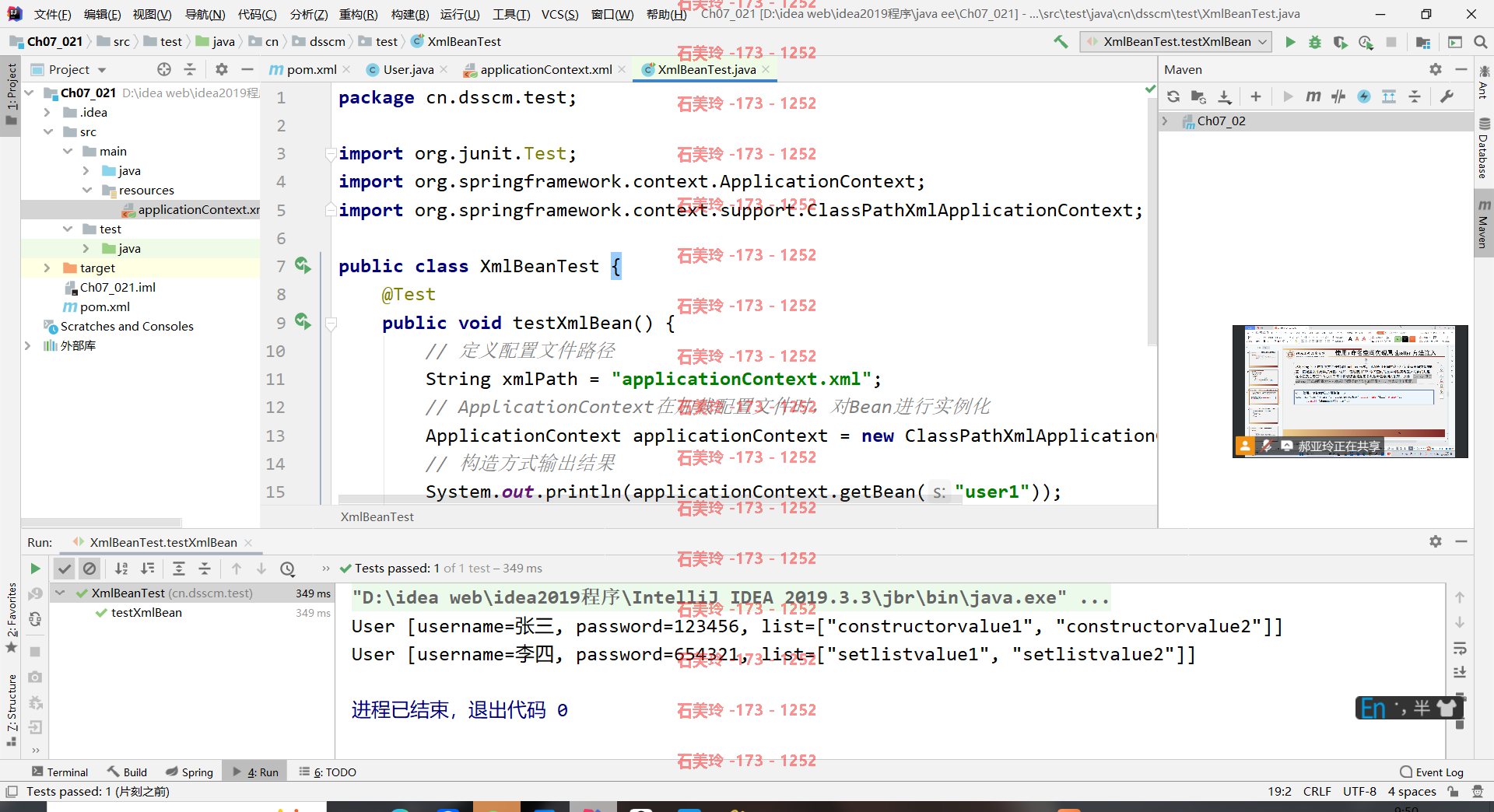The height and width of the screenshot is (812, 1494).
Task: Open the Project Structure icon
Action: (x=1423, y=42)
